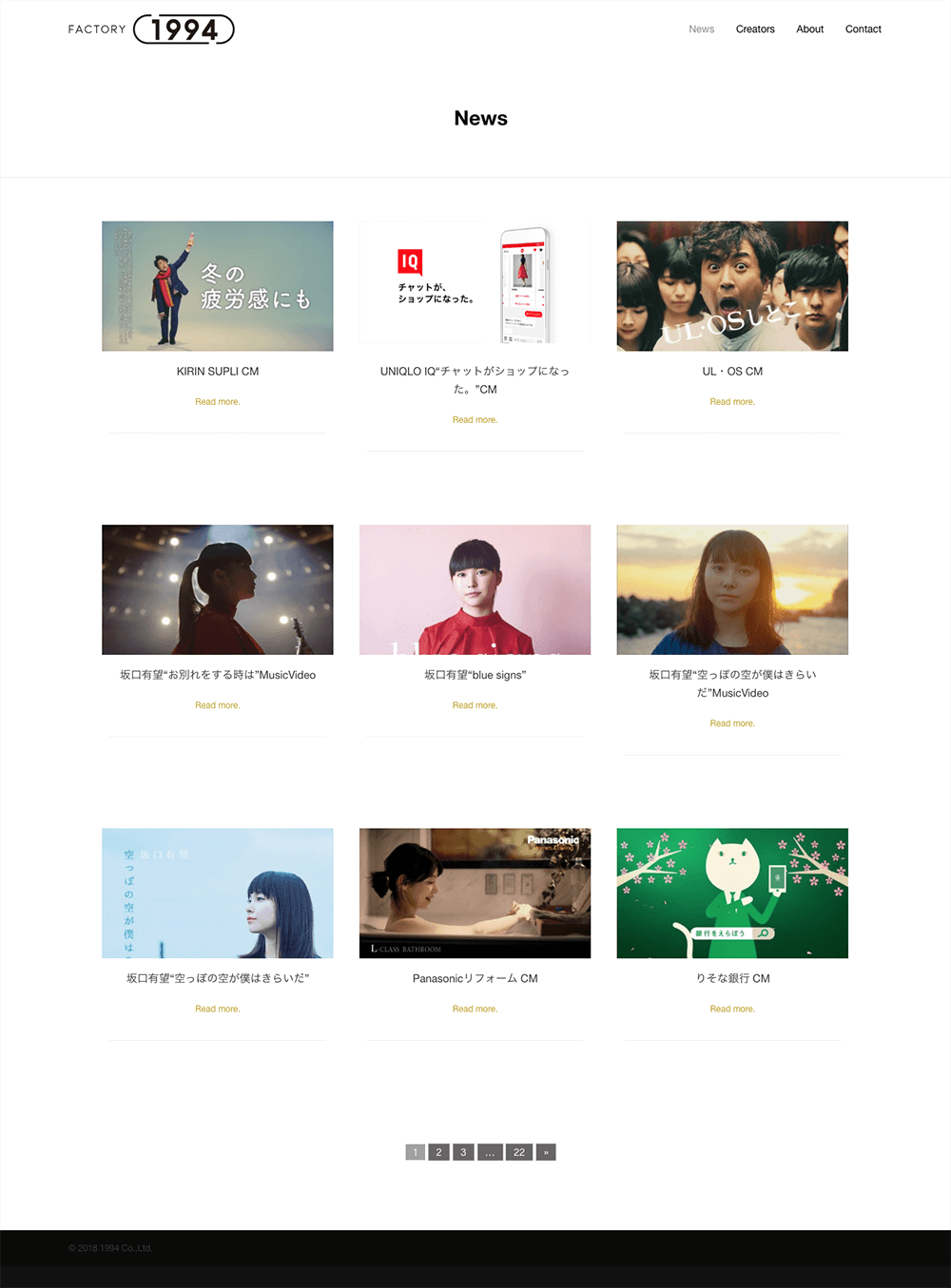Open the Contact page link
Viewport: 951px width, 1288px height.
[x=864, y=29]
